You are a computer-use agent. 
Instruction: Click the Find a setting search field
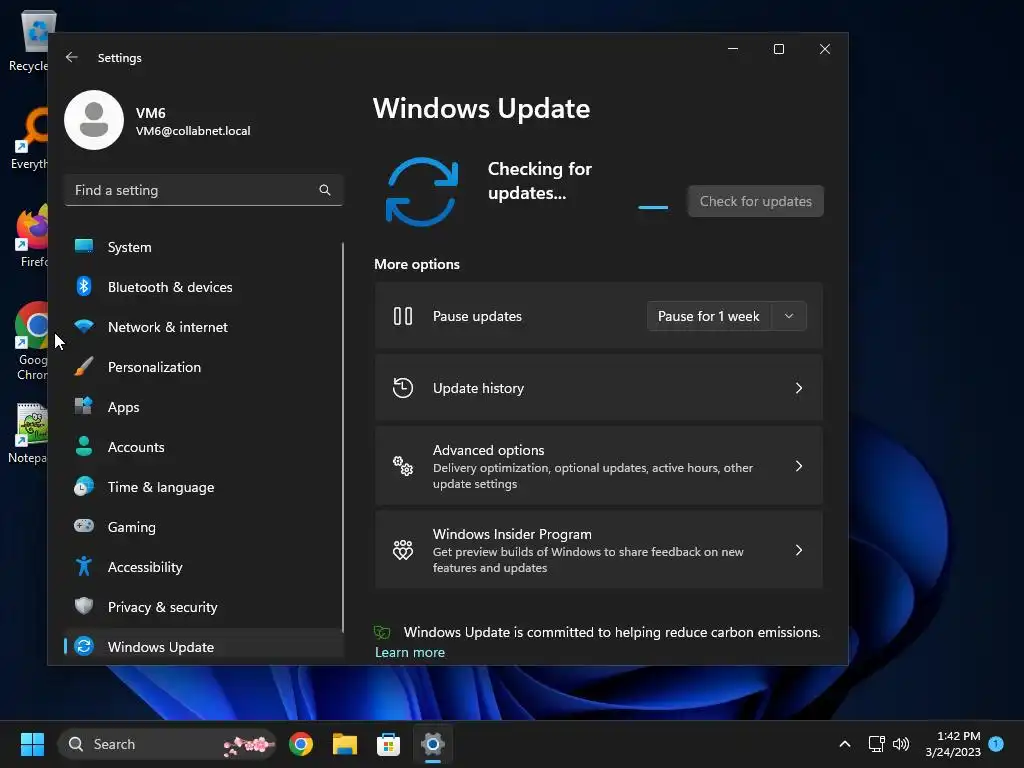click(203, 190)
